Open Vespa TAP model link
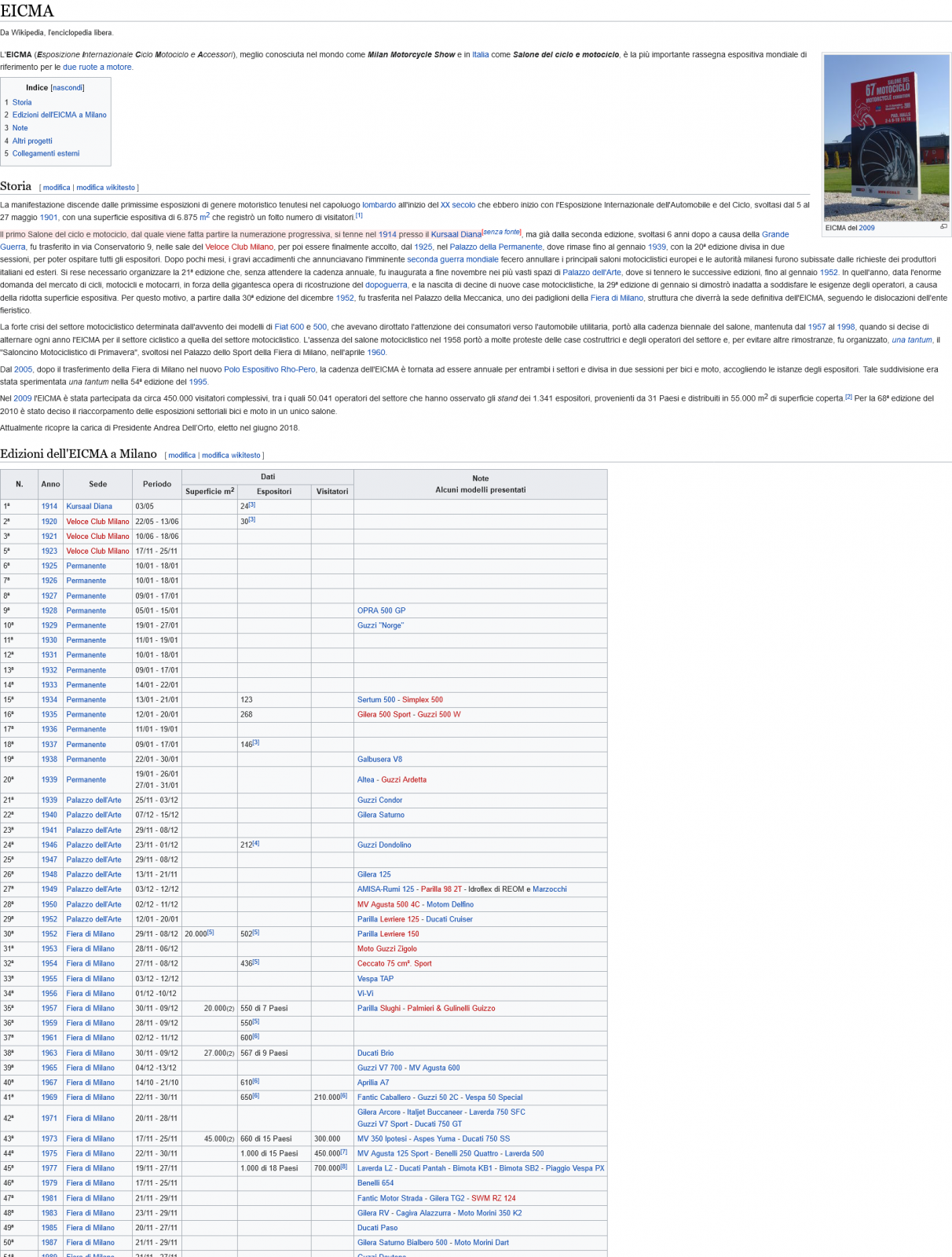This screenshot has width=952, height=1257. [375, 979]
